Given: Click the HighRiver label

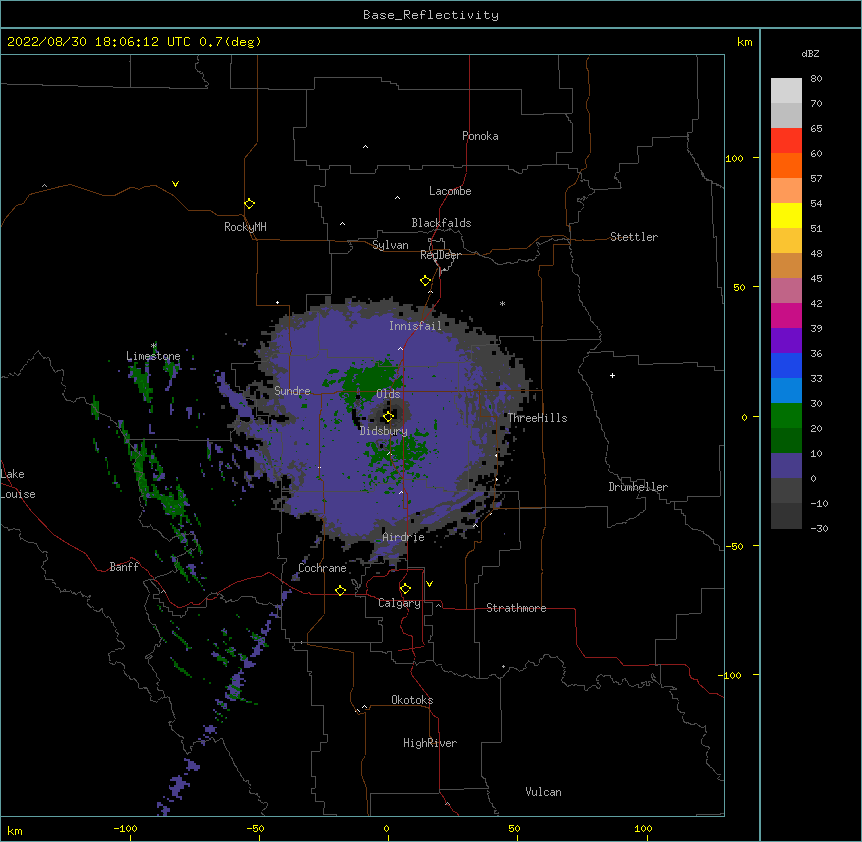Looking at the screenshot, I should pos(430,743).
